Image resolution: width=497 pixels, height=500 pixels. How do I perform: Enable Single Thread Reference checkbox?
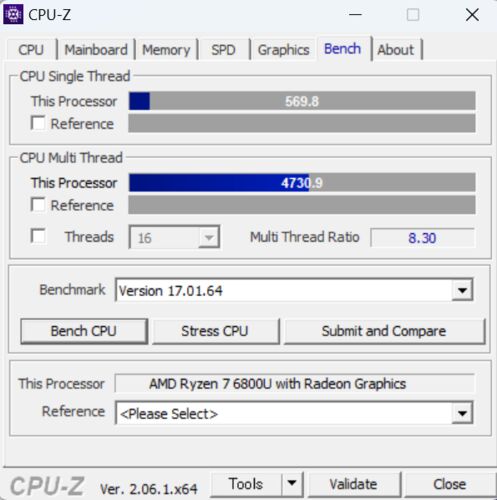38,123
